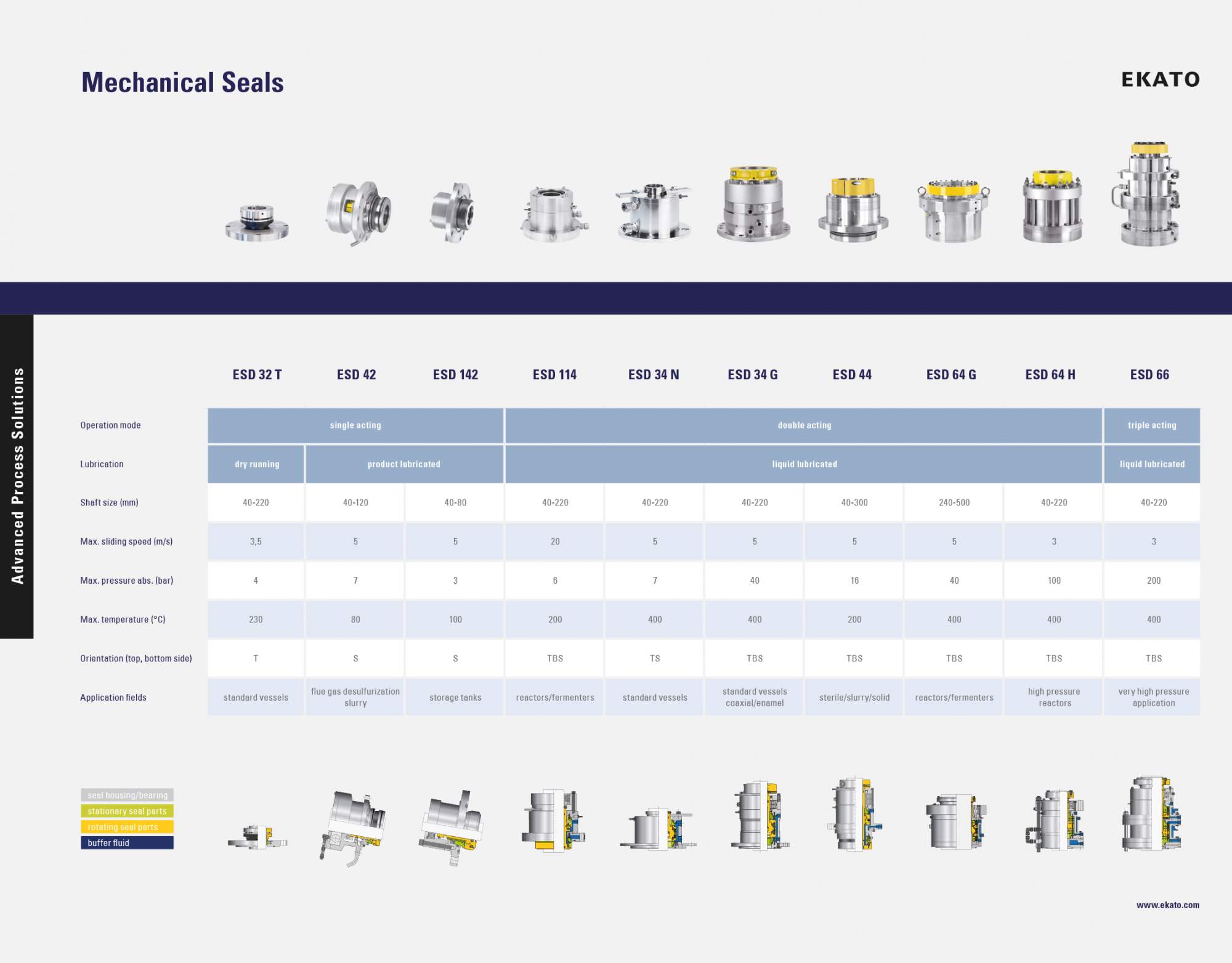Click the ESD 64 H cross-section illustration
Screen dimensions: 1232x963
1054,821
